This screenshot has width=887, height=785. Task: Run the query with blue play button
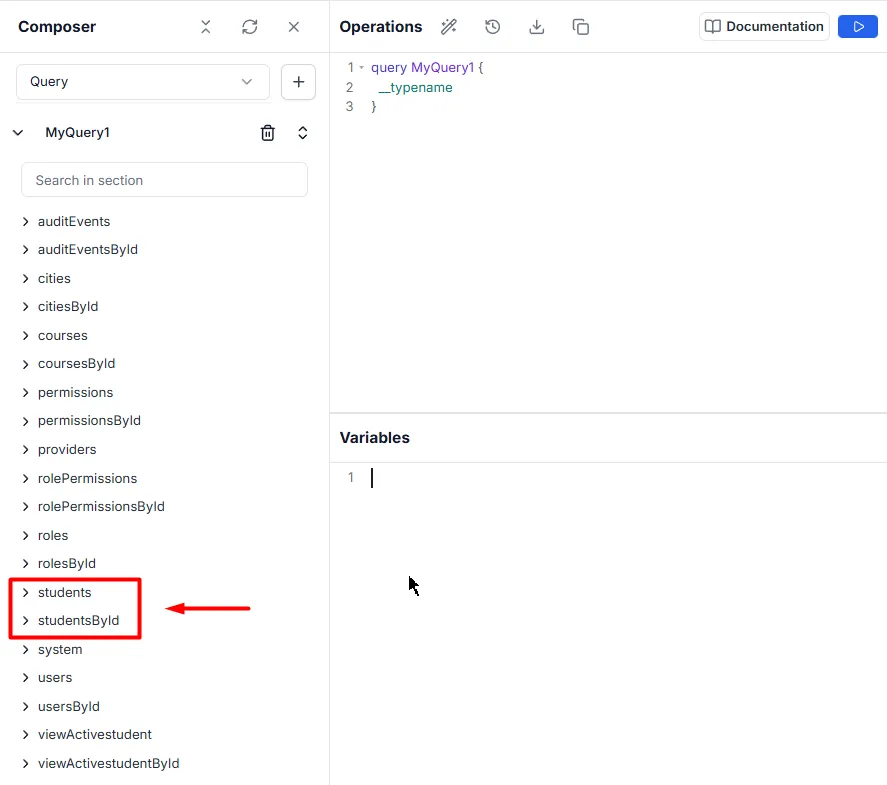(857, 27)
